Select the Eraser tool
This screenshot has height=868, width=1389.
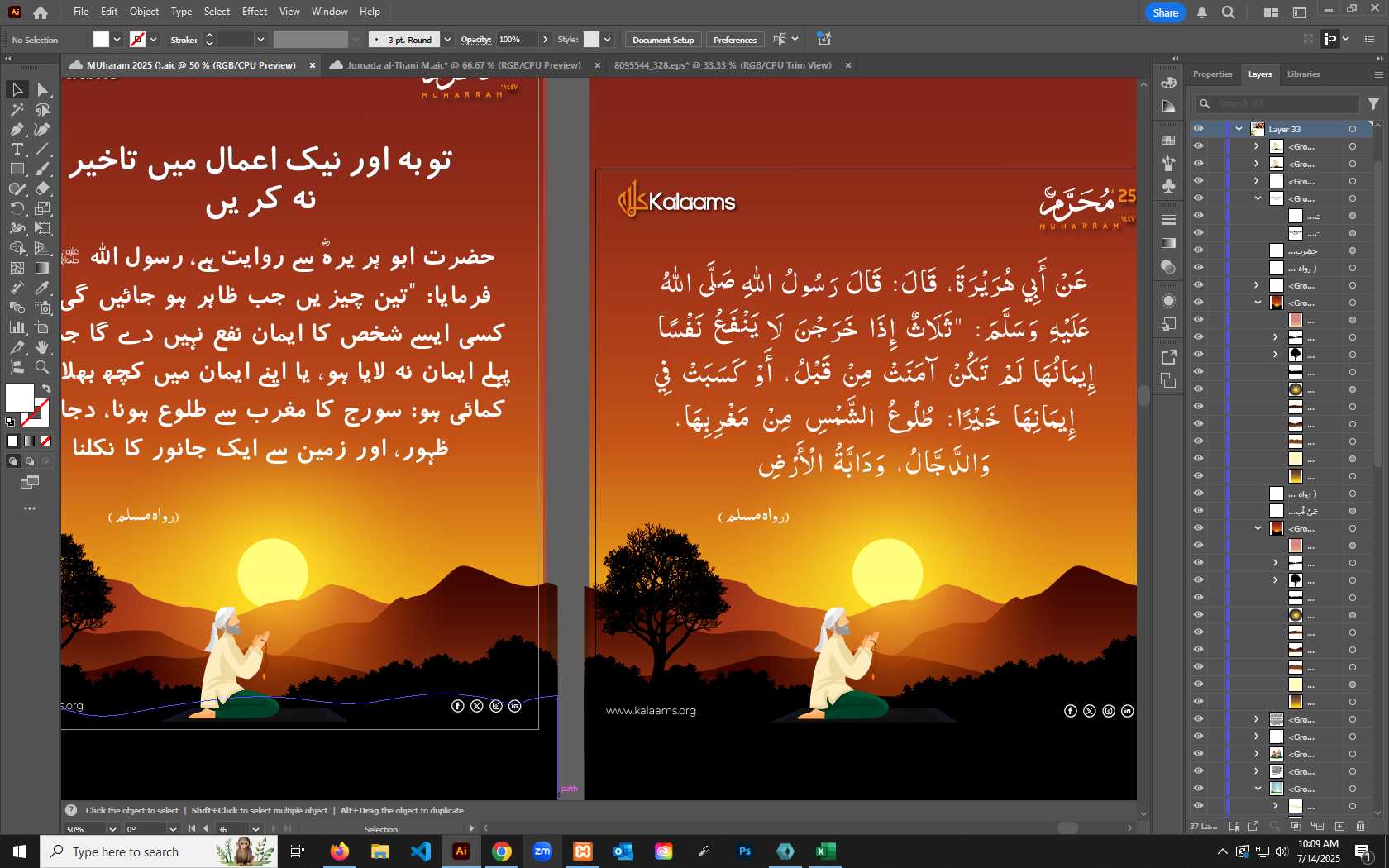(x=43, y=188)
